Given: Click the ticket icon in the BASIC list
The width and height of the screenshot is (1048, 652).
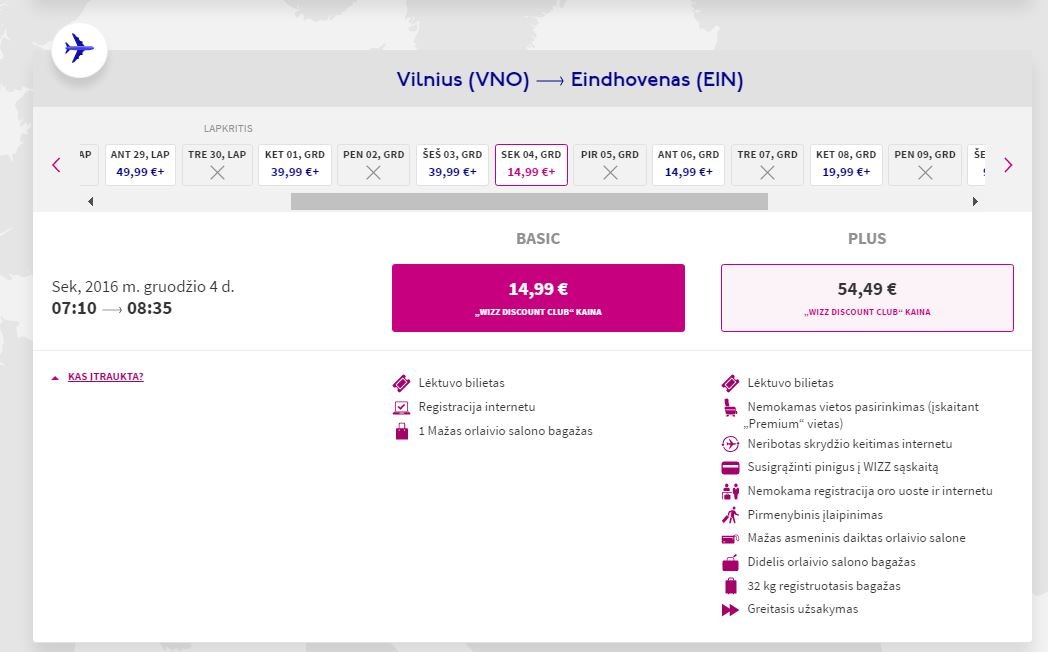Looking at the screenshot, I should pyautogui.click(x=401, y=383).
